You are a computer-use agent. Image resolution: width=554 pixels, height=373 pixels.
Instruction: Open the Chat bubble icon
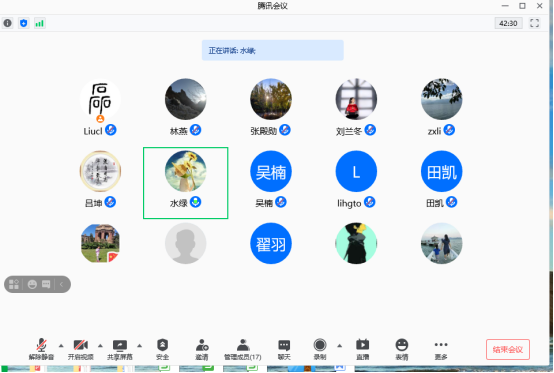tap(284, 349)
